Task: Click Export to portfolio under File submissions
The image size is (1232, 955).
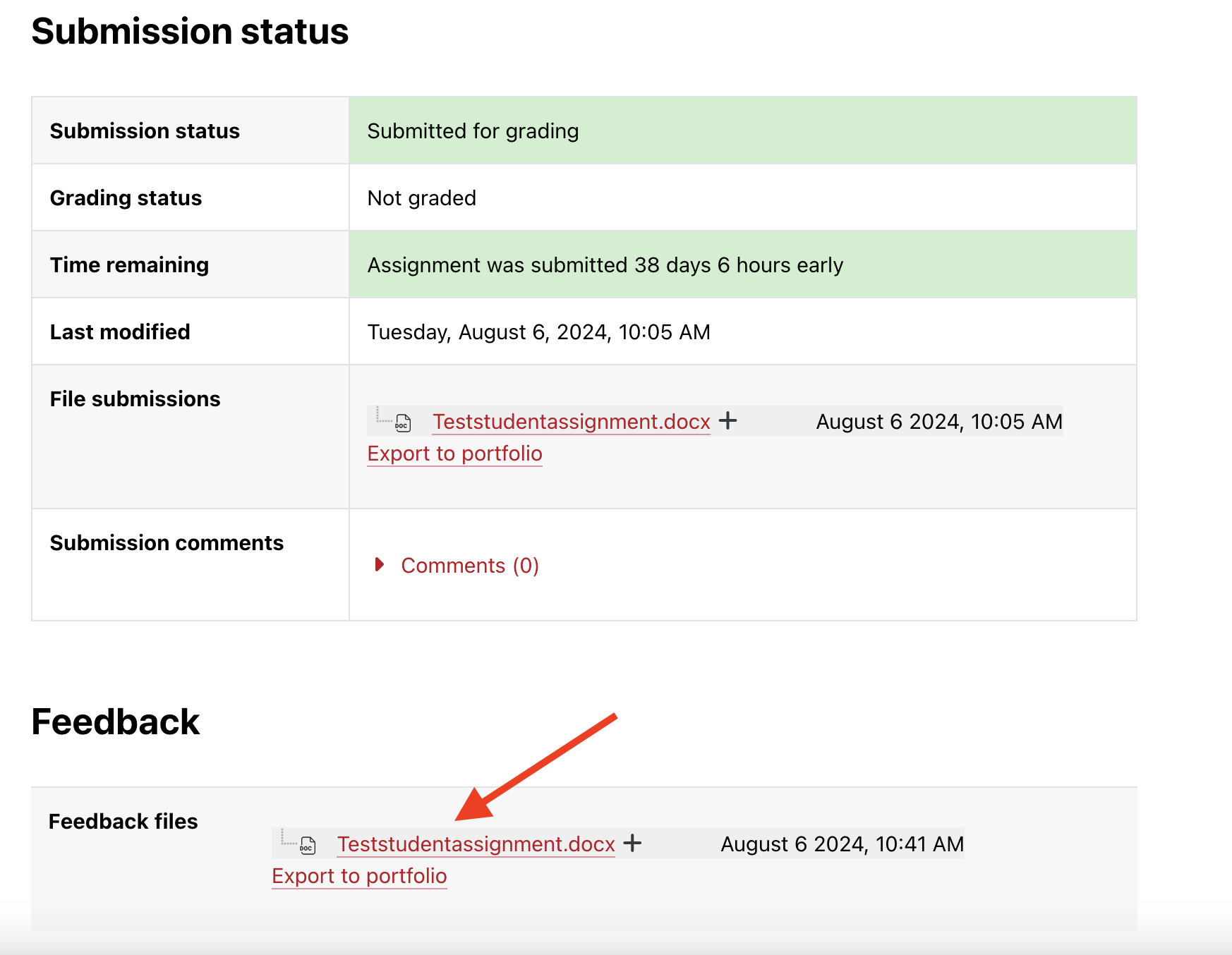Action: 454,454
